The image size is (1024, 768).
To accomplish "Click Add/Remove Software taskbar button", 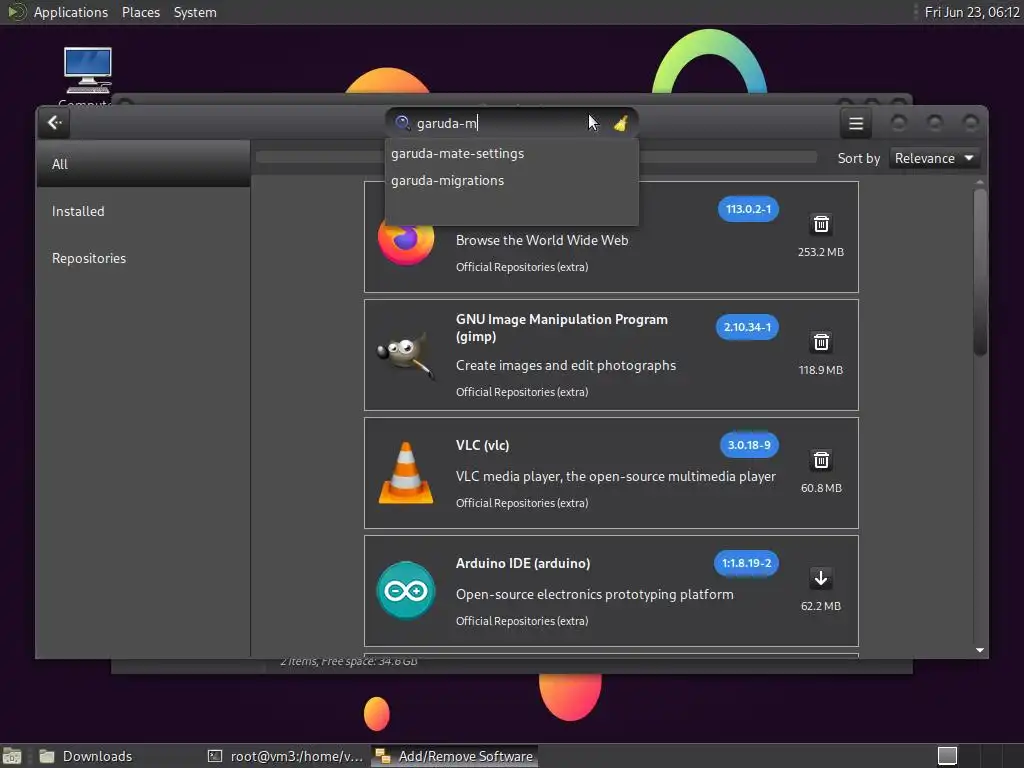I will point(455,756).
